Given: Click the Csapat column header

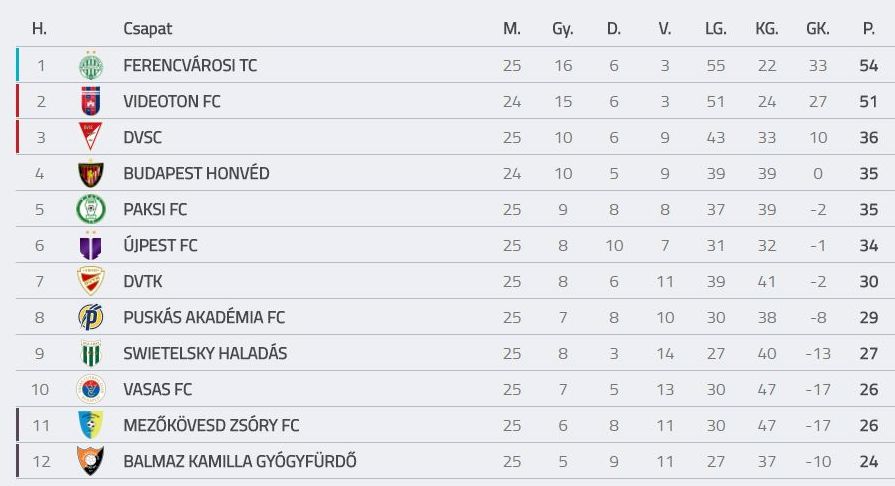Looking at the screenshot, I should (x=147, y=29).
